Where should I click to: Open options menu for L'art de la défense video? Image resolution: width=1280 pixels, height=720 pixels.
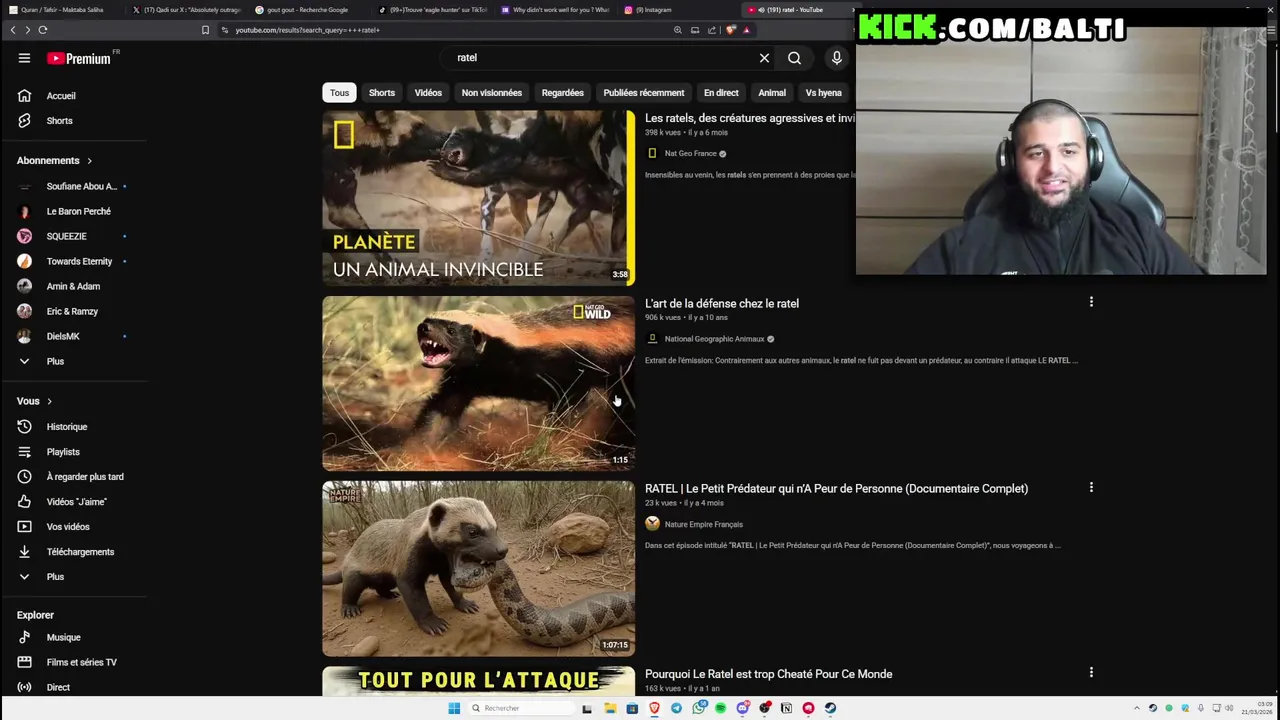click(1091, 302)
